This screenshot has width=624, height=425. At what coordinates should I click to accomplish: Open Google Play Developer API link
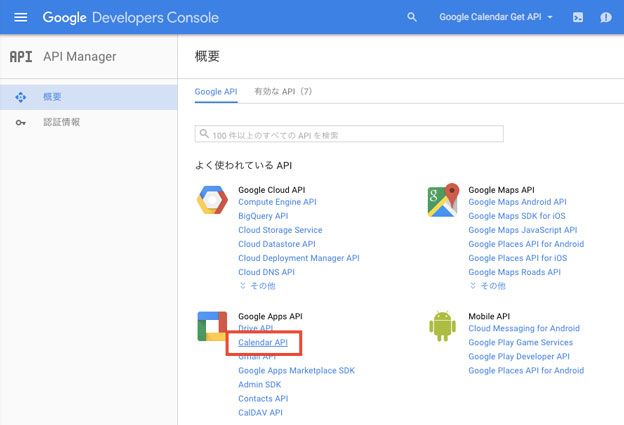coord(519,357)
